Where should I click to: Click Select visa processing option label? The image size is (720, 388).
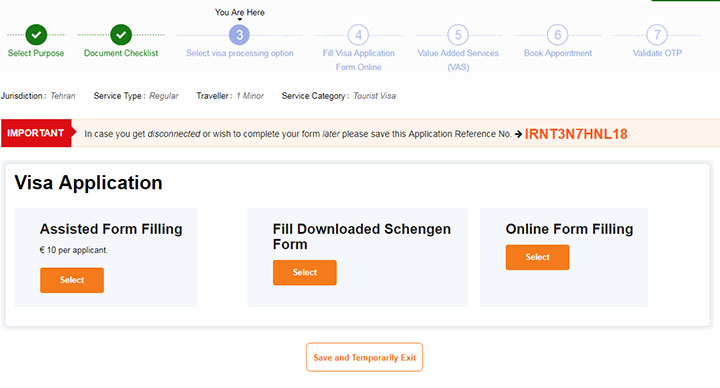[240, 53]
